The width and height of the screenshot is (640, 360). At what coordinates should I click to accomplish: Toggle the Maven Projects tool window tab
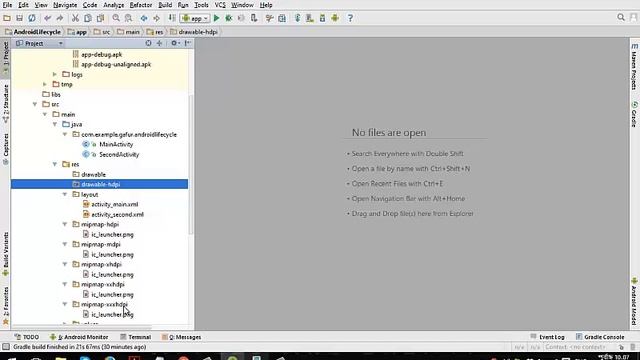[x=634, y=67]
